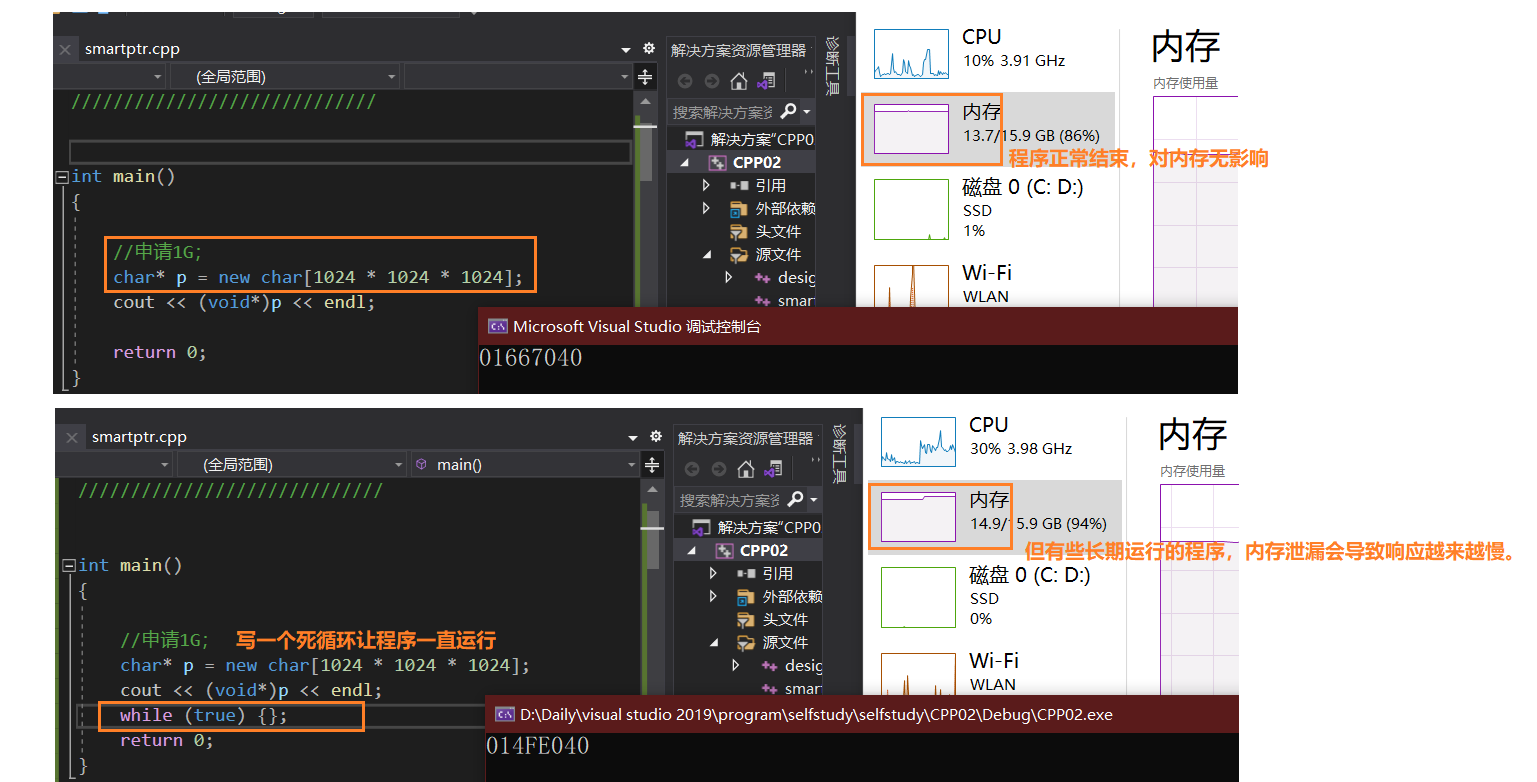The height and width of the screenshot is (782, 1537).
Task: Collapse 源文件 folder in upper solution tree
Action: (707, 254)
